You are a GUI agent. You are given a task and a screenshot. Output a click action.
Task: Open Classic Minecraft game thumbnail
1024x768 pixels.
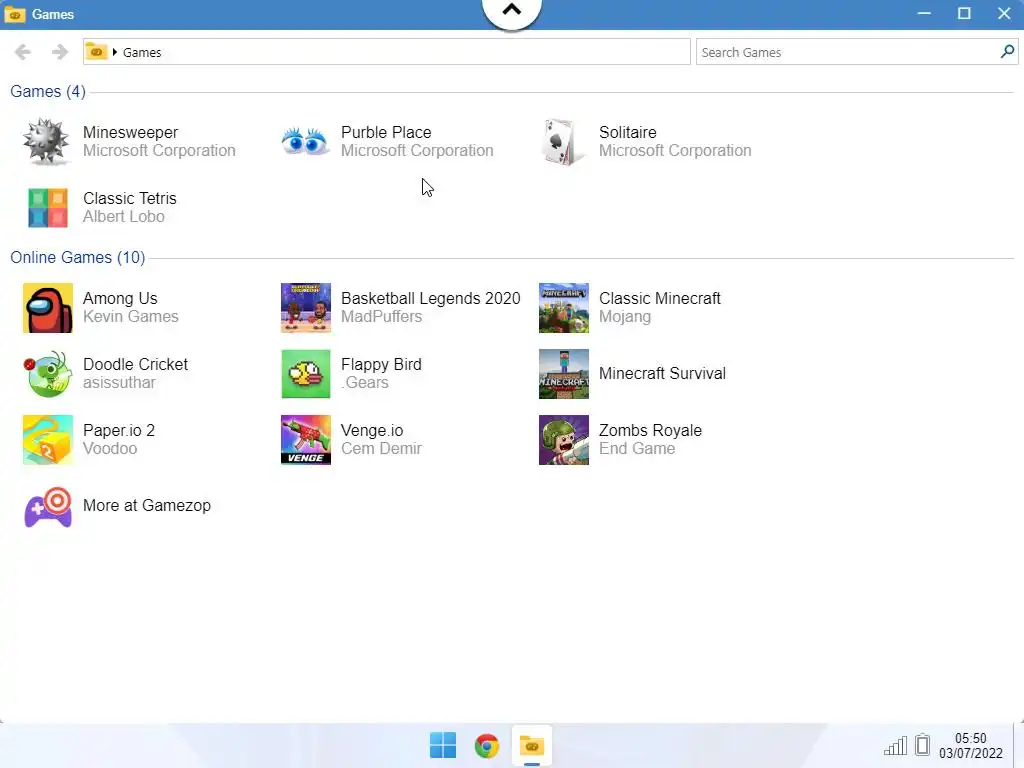[x=564, y=308]
